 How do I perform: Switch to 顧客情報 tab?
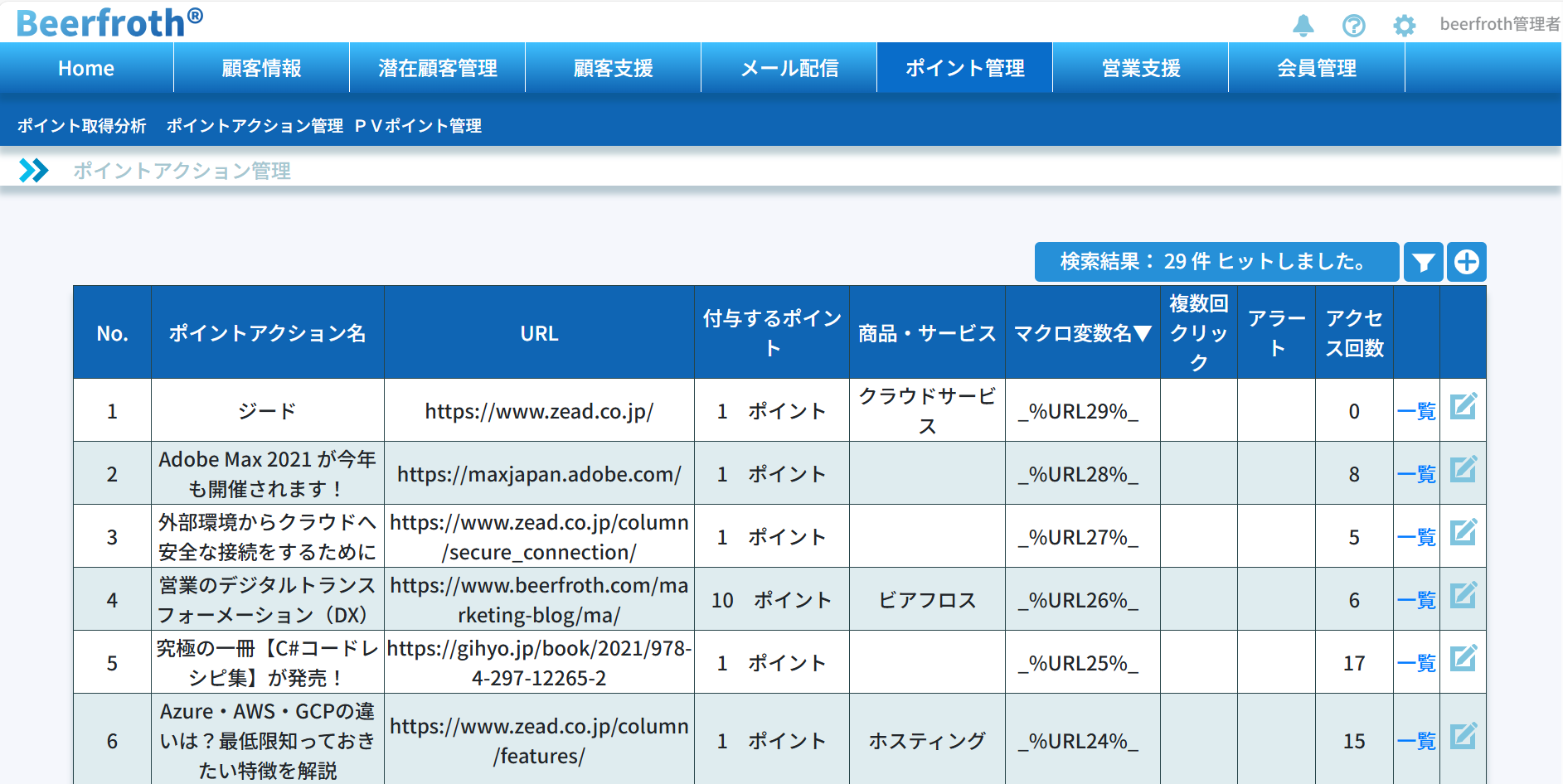pyautogui.click(x=261, y=68)
